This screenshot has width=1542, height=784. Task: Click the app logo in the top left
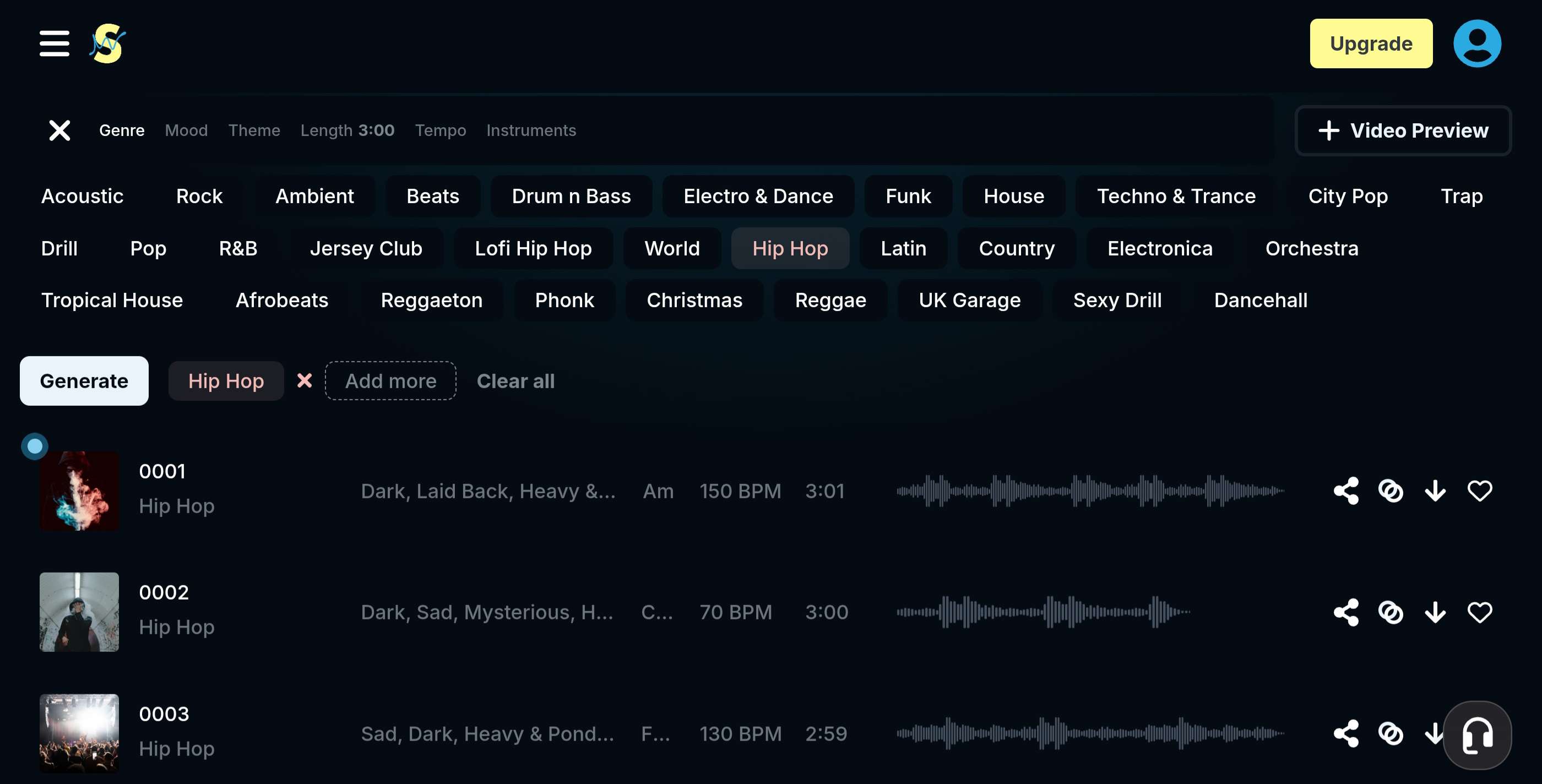pos(106,43)
